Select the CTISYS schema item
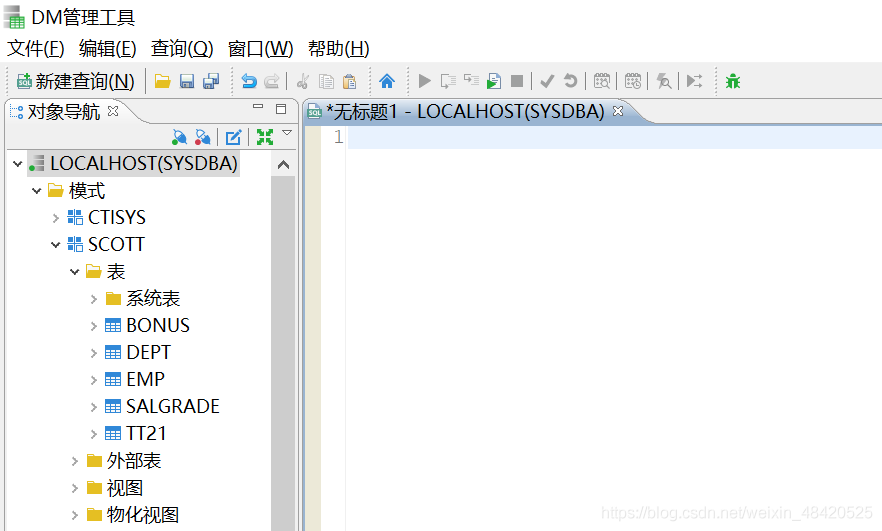Screen dimensions: 882x531 107,218
